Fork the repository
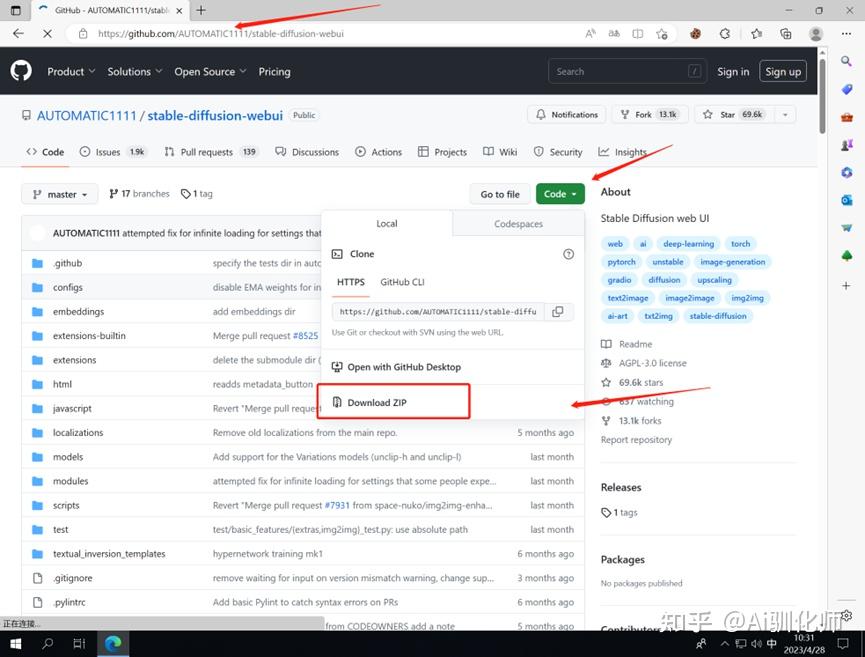The image size is (865, 657). click(x=650, y=115)
